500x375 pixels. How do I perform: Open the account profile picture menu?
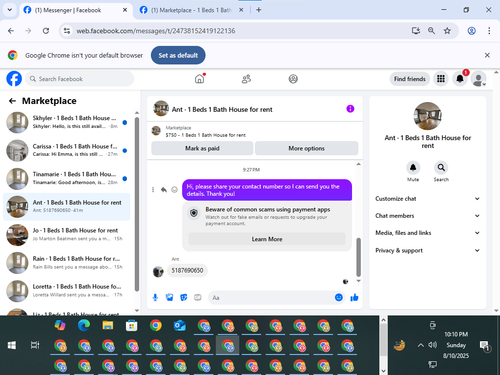(x=479, y=79)
